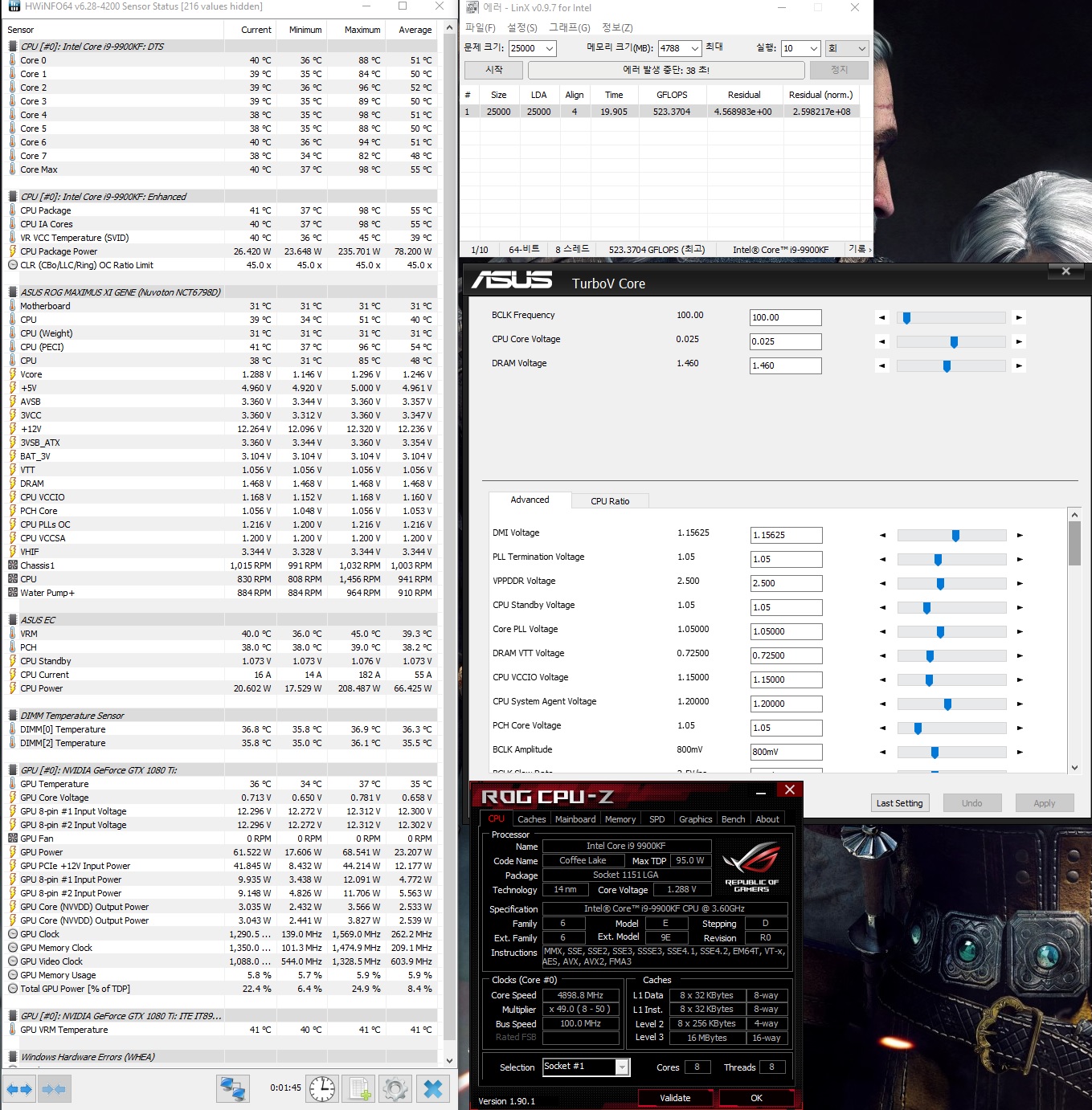Screen dimensions: 1092x1110
Task: Increase DRAM Voltage with right arrow
Action: coord(1019,366)
